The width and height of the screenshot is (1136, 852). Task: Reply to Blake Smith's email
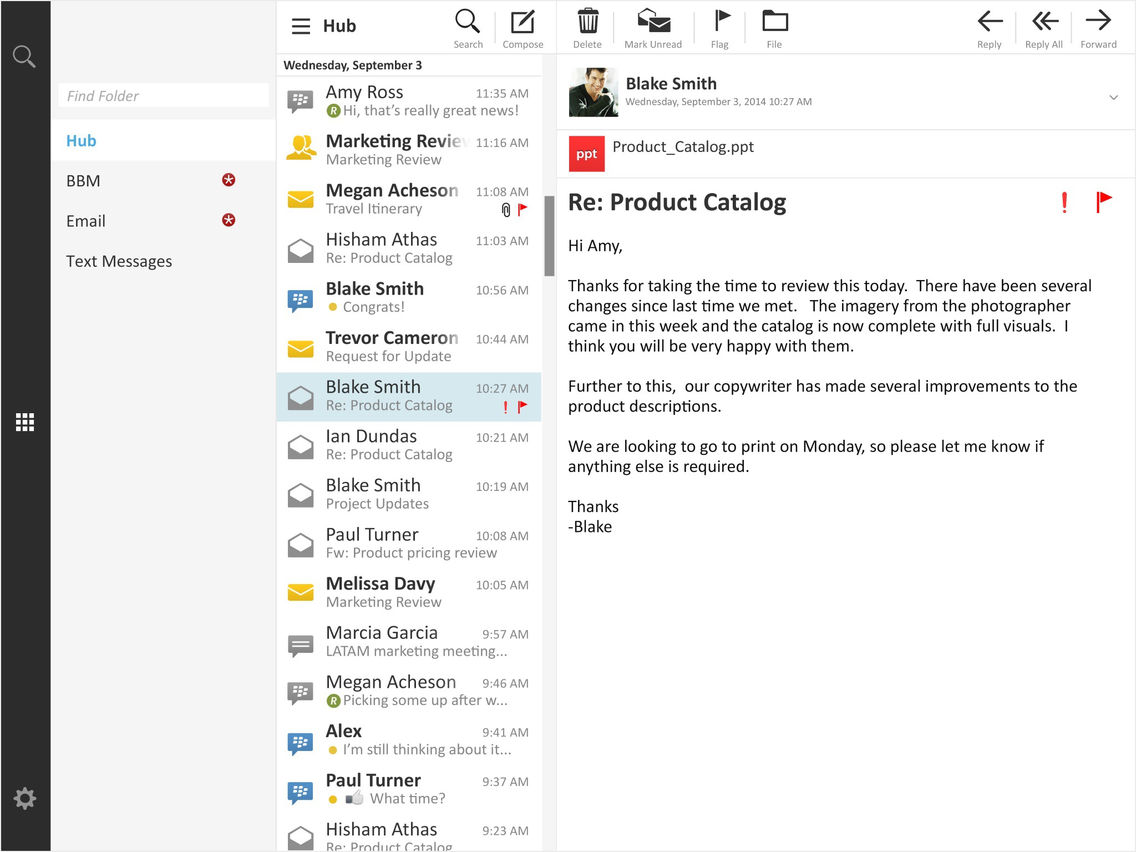(990, 28)
